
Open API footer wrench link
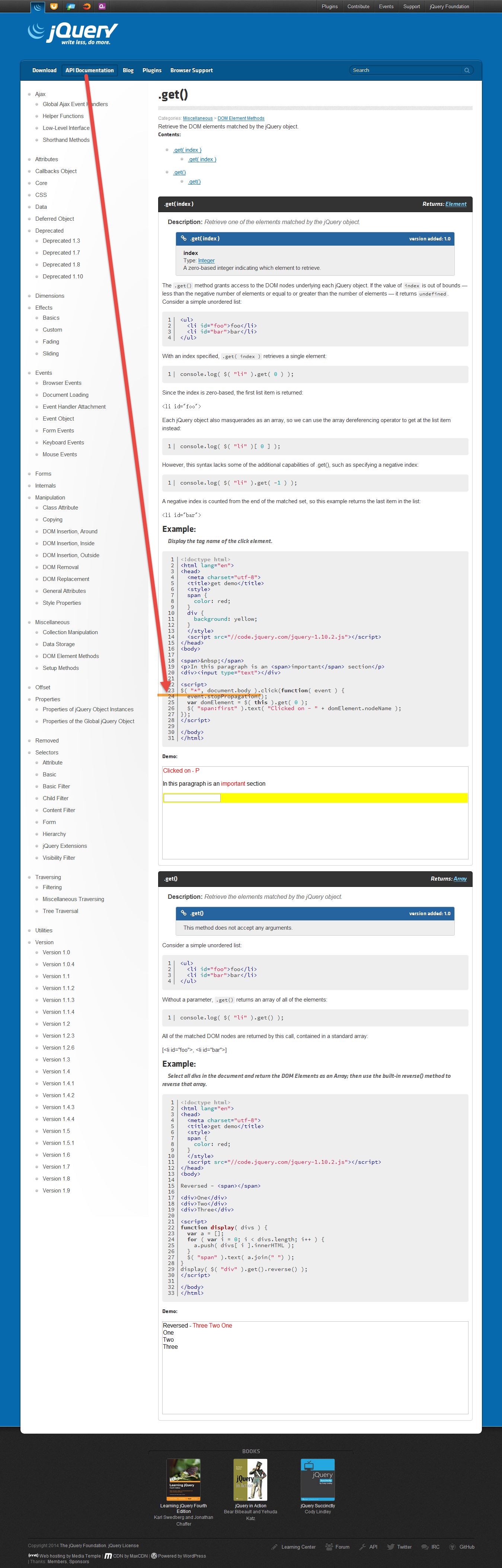pos(369,1547)
